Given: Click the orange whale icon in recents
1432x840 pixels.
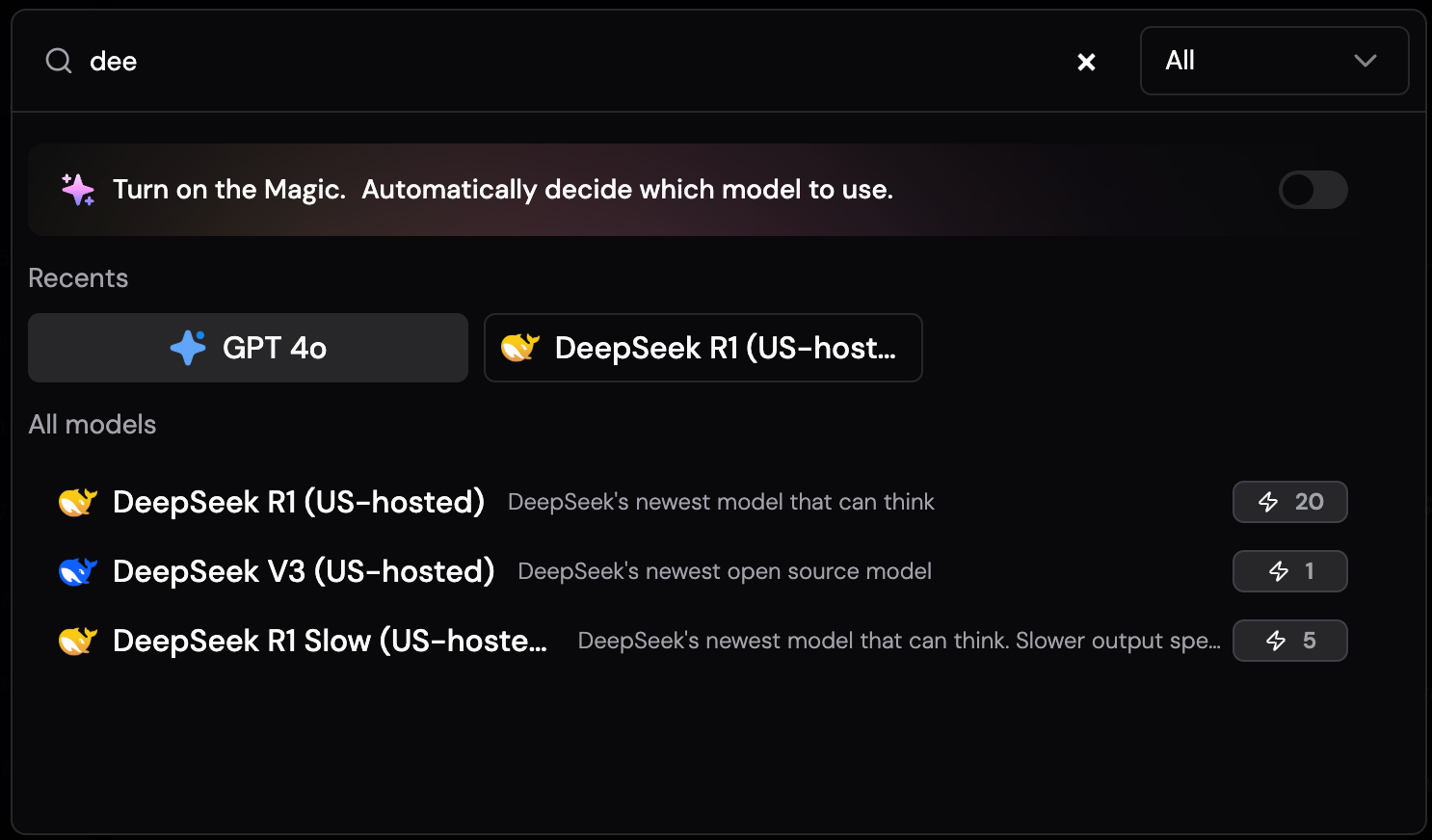Looking at the screenshot, I should 520,348.
